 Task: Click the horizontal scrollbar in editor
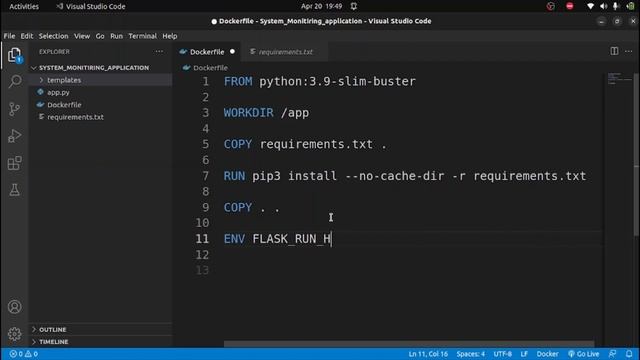(x=409, y=344)
